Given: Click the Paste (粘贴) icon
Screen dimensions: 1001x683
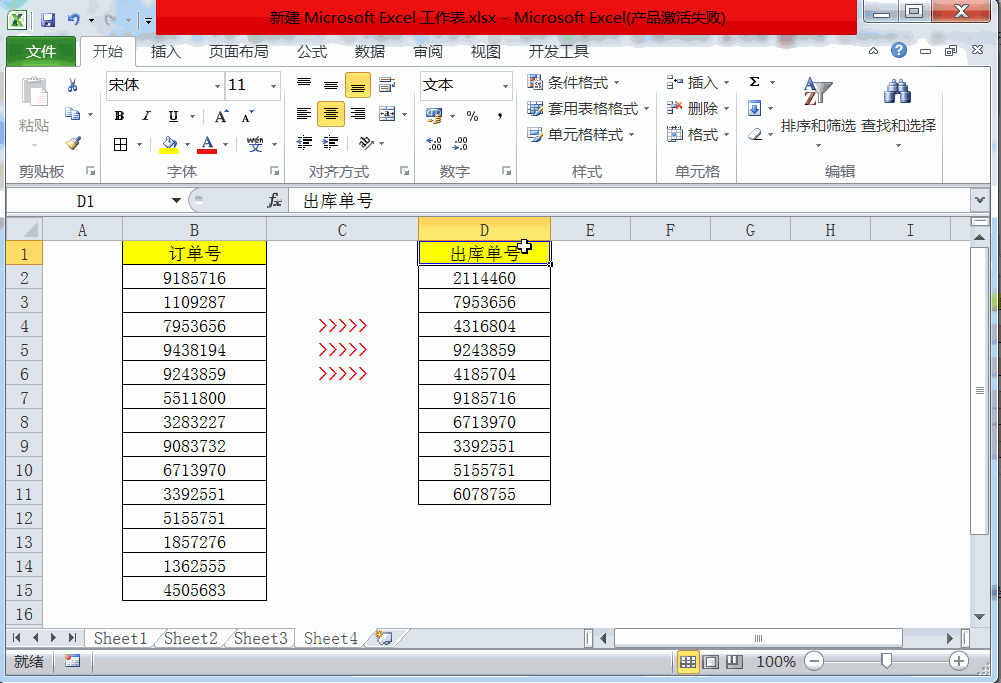Looking at the screenshot, I should (x=34, y=91).
